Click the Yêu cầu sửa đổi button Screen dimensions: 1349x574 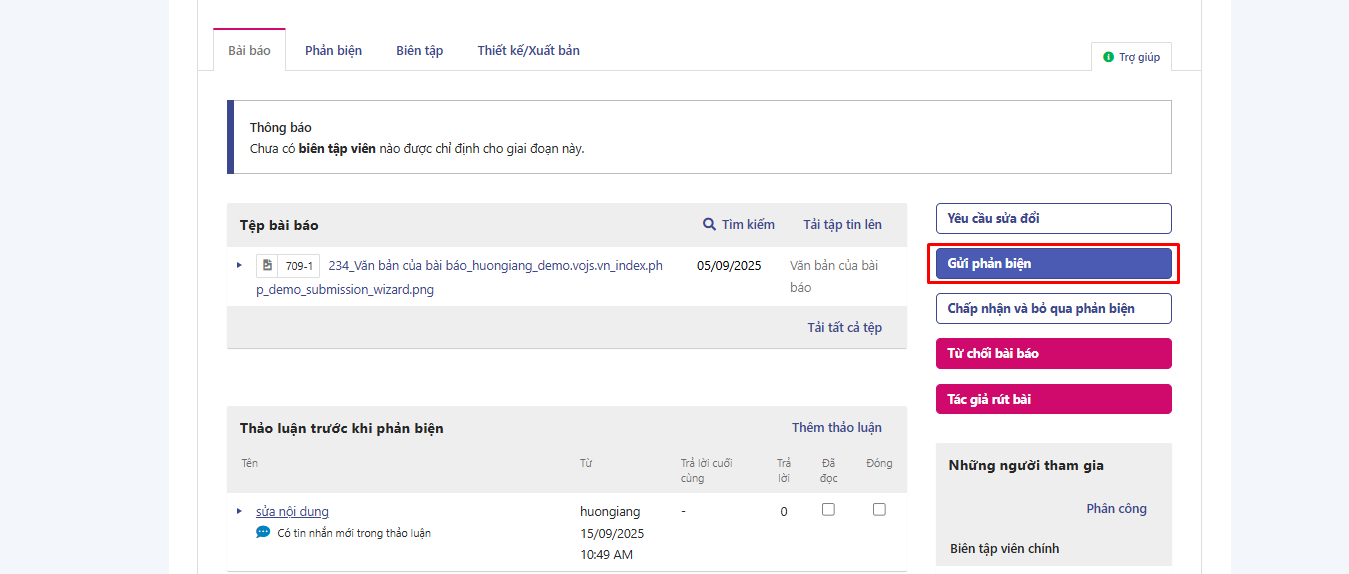(x=1053, y=218)
